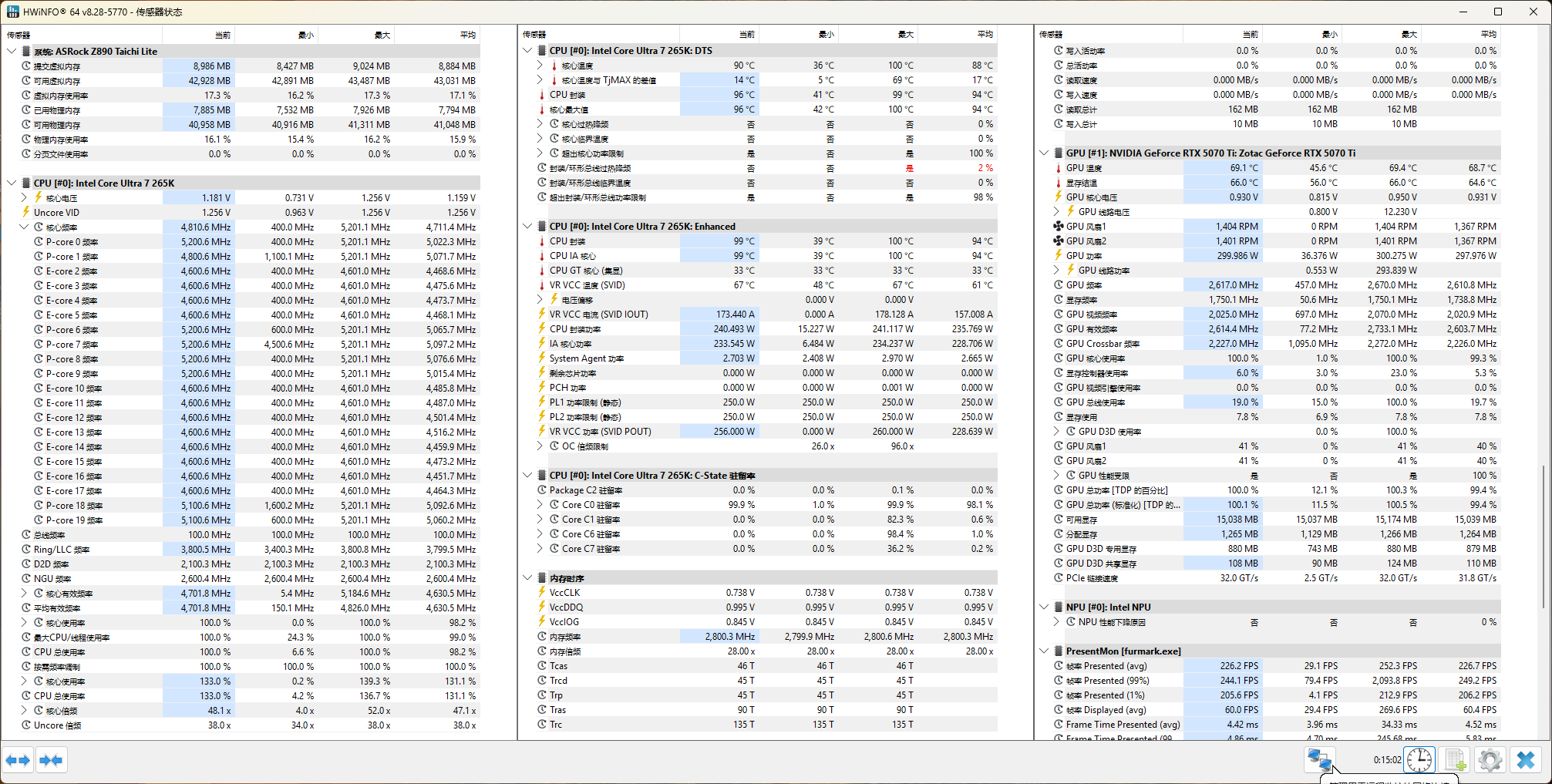Click the HWiNFO app icon in title bar

point(13,12)
